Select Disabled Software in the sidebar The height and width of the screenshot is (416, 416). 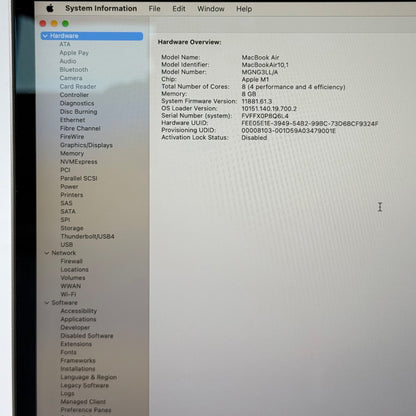87,336
